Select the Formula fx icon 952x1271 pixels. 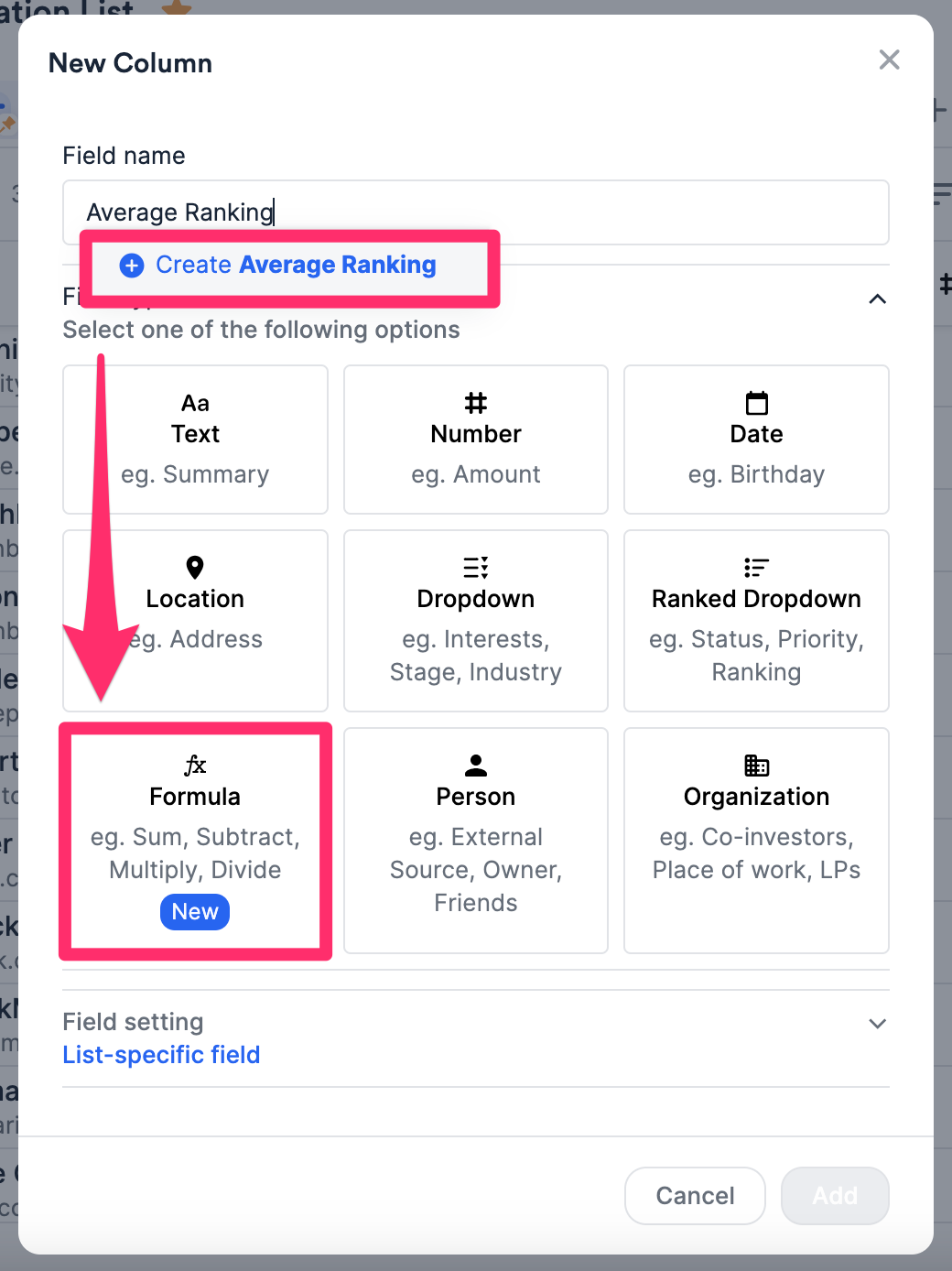[x=195, y=766]
